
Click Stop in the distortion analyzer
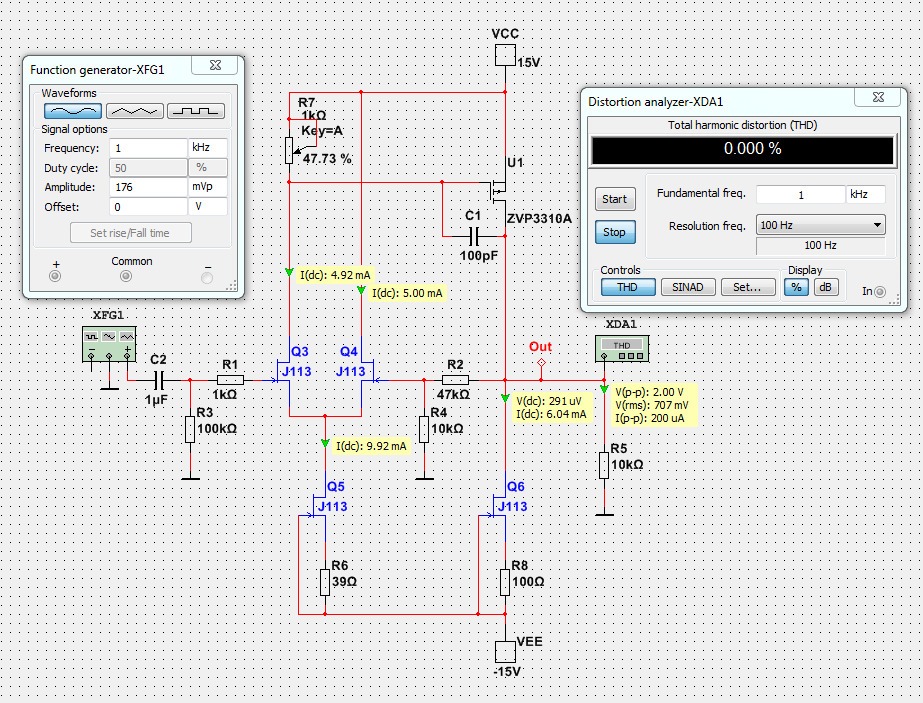[x=615, y=232]
